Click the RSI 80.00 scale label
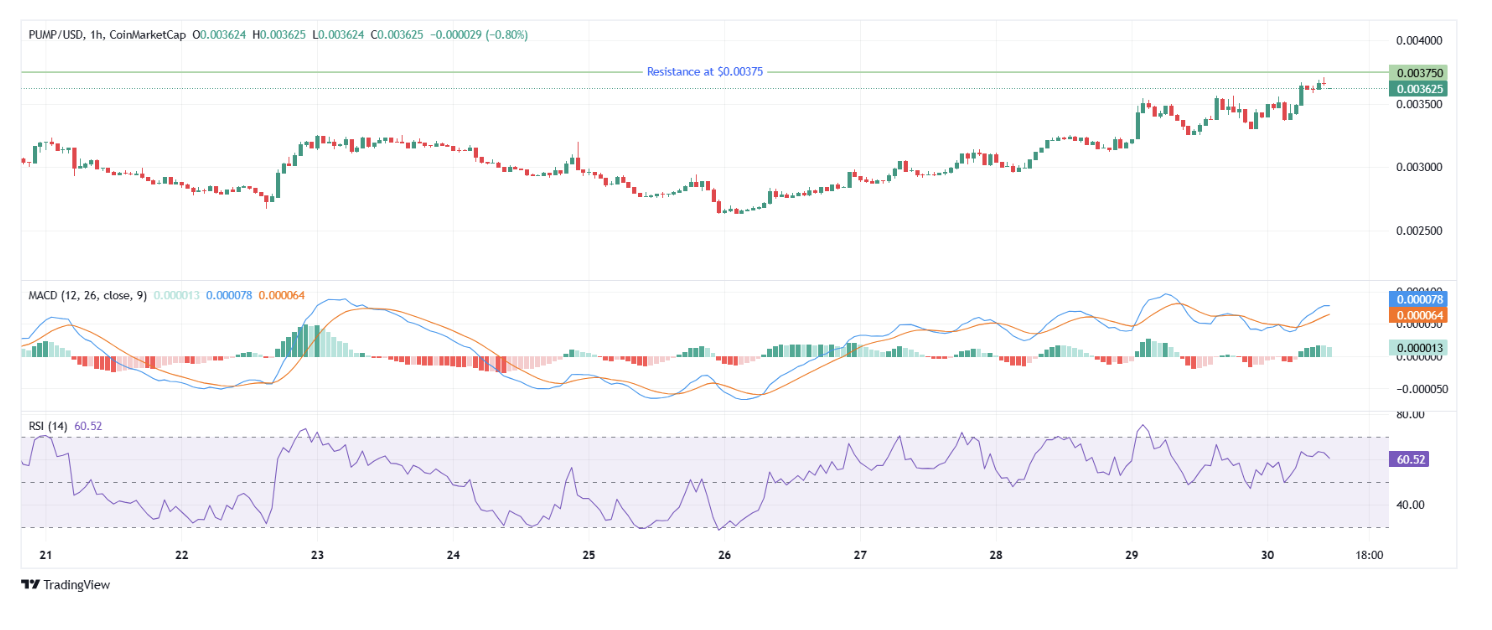The image size is (1492, 630). pyautogui.click(x=1410, y=414)
